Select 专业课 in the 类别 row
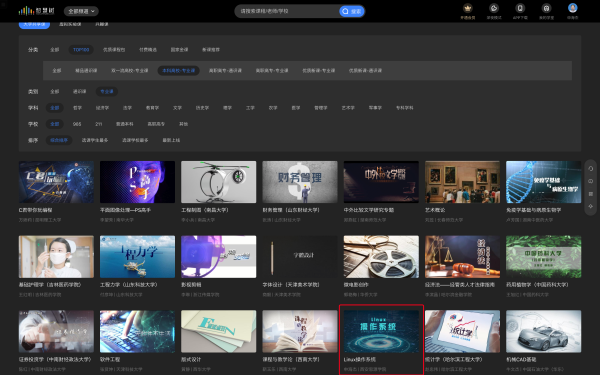This screenshot has height=375, width=600. pos(107,91)
